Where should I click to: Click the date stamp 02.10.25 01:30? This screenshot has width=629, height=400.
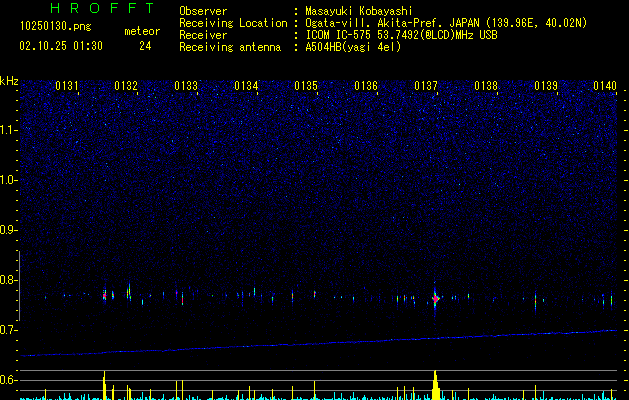point(61,46)
